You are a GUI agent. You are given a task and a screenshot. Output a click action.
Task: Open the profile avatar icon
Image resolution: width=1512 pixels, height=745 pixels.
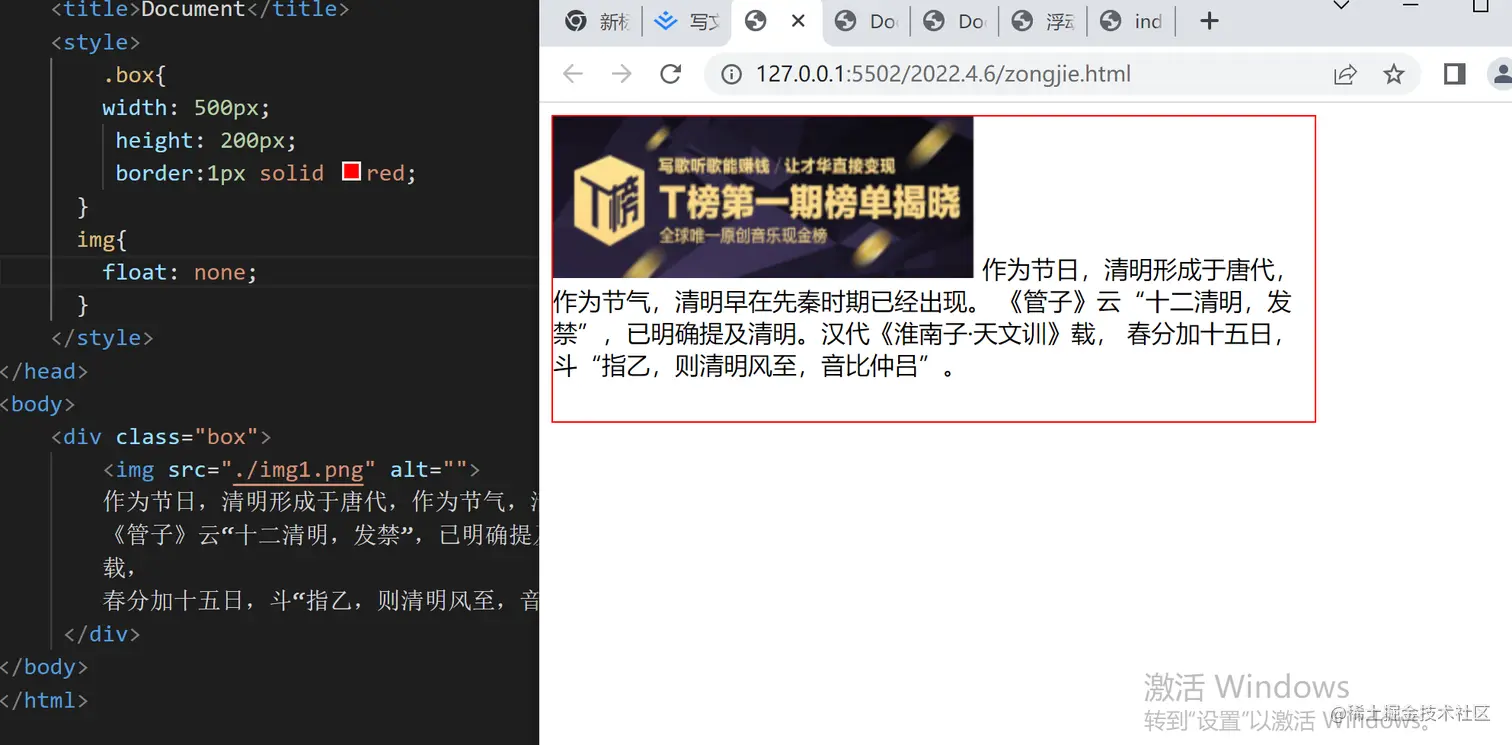point(1502,74)
